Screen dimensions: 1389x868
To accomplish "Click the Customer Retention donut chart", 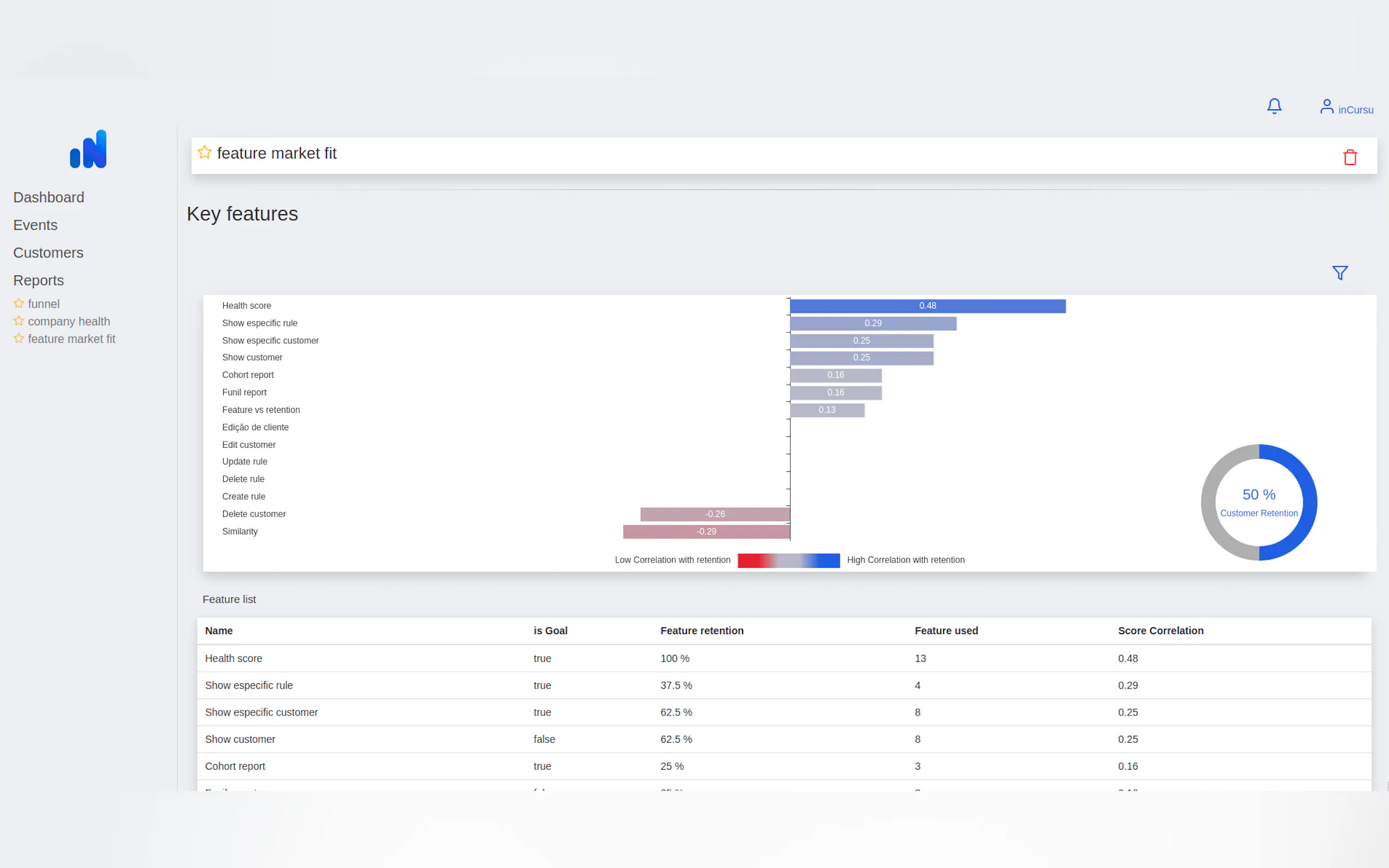I will click(1259, 502).
